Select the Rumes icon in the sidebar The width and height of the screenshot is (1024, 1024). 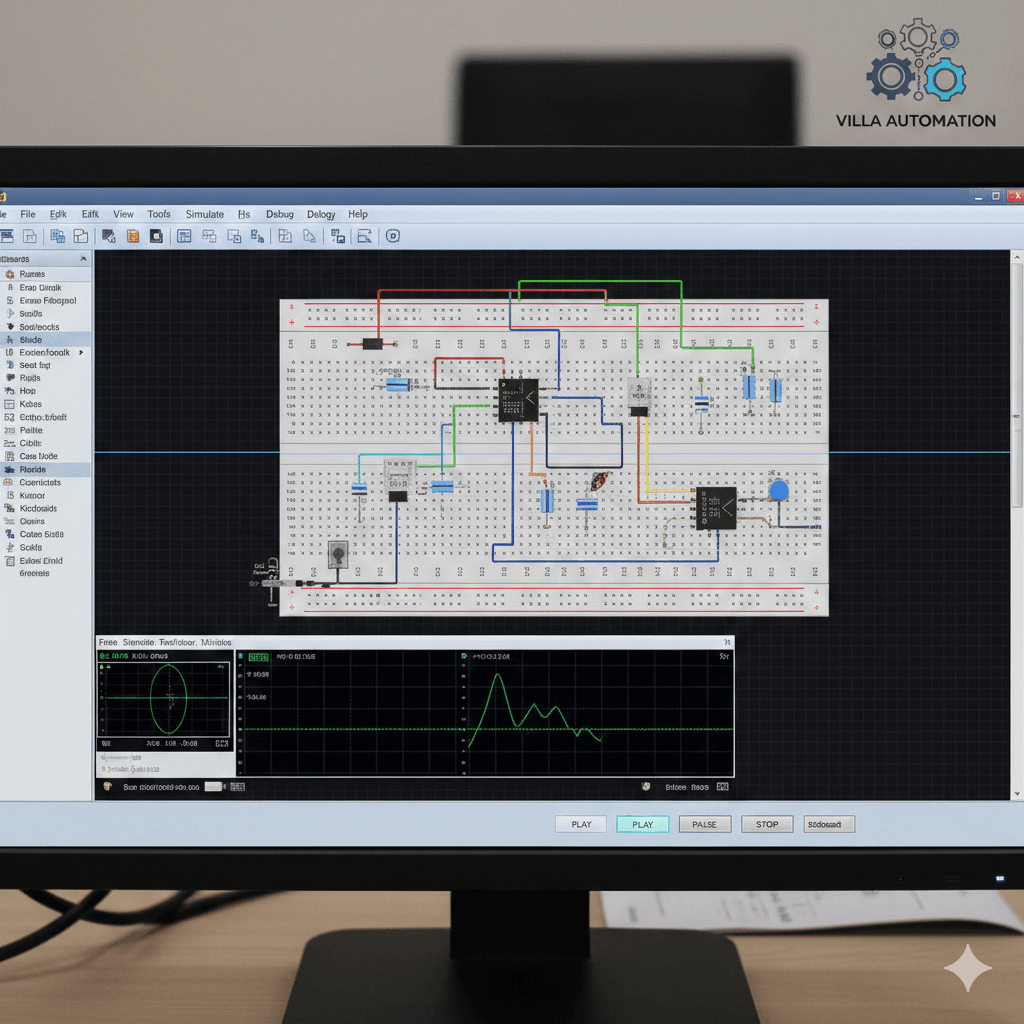click(10, 274)
